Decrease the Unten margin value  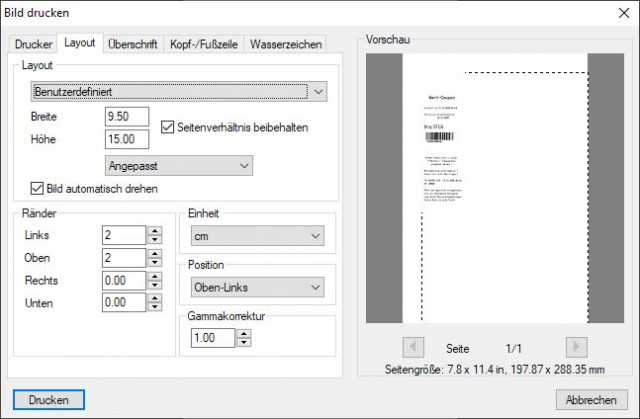point(155,307)
